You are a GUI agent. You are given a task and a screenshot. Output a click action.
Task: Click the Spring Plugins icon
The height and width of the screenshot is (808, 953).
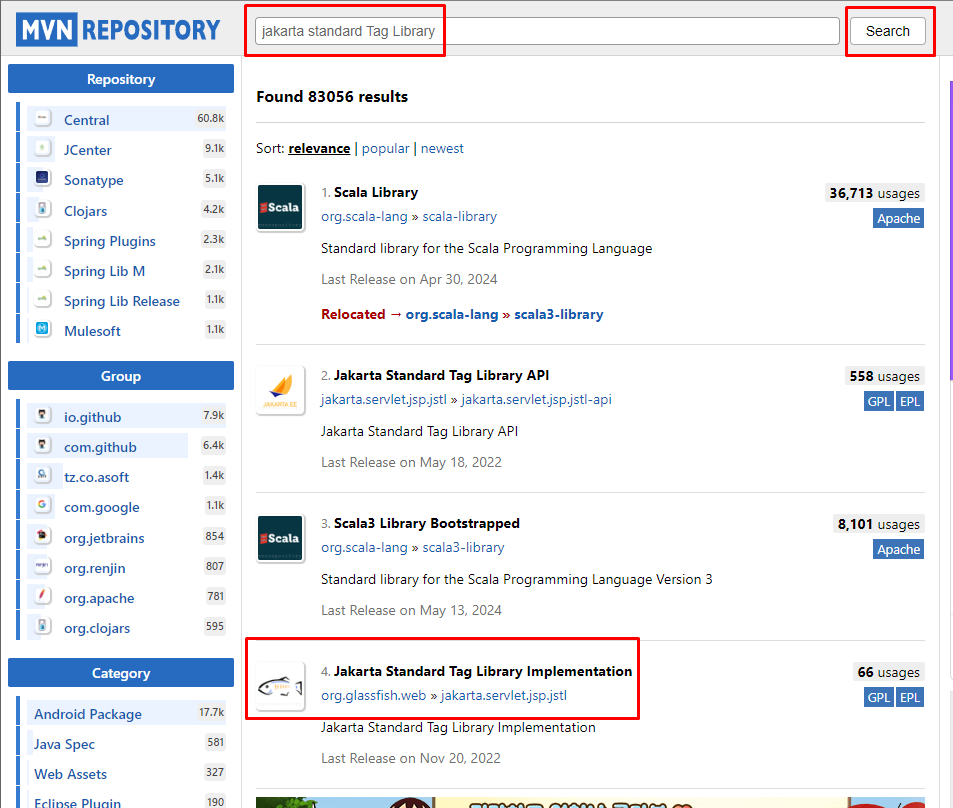(x=42, y=239)
